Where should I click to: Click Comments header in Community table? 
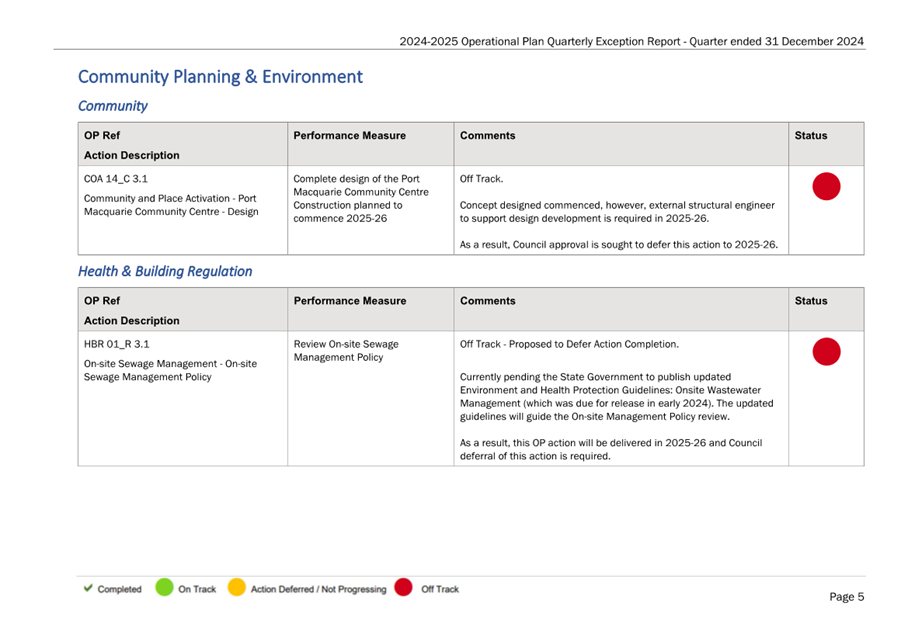tap(488, 135)
